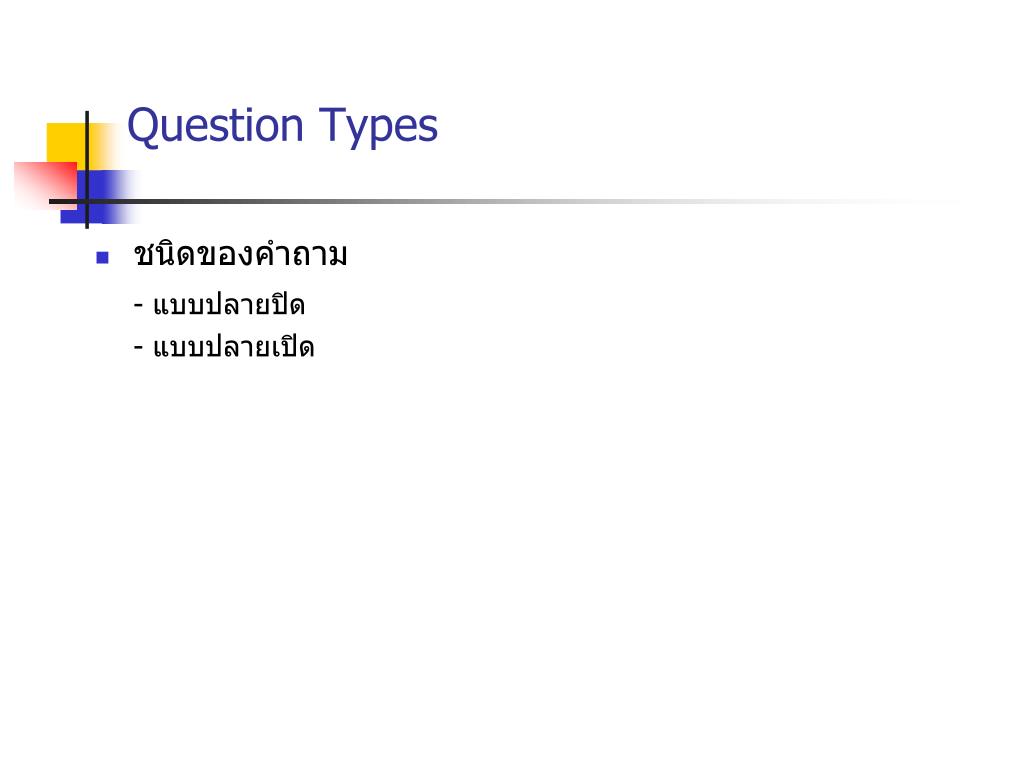The image size is (1024, 768).
Task: Click the "Question Types" slide title
Action: pos(282,126)
